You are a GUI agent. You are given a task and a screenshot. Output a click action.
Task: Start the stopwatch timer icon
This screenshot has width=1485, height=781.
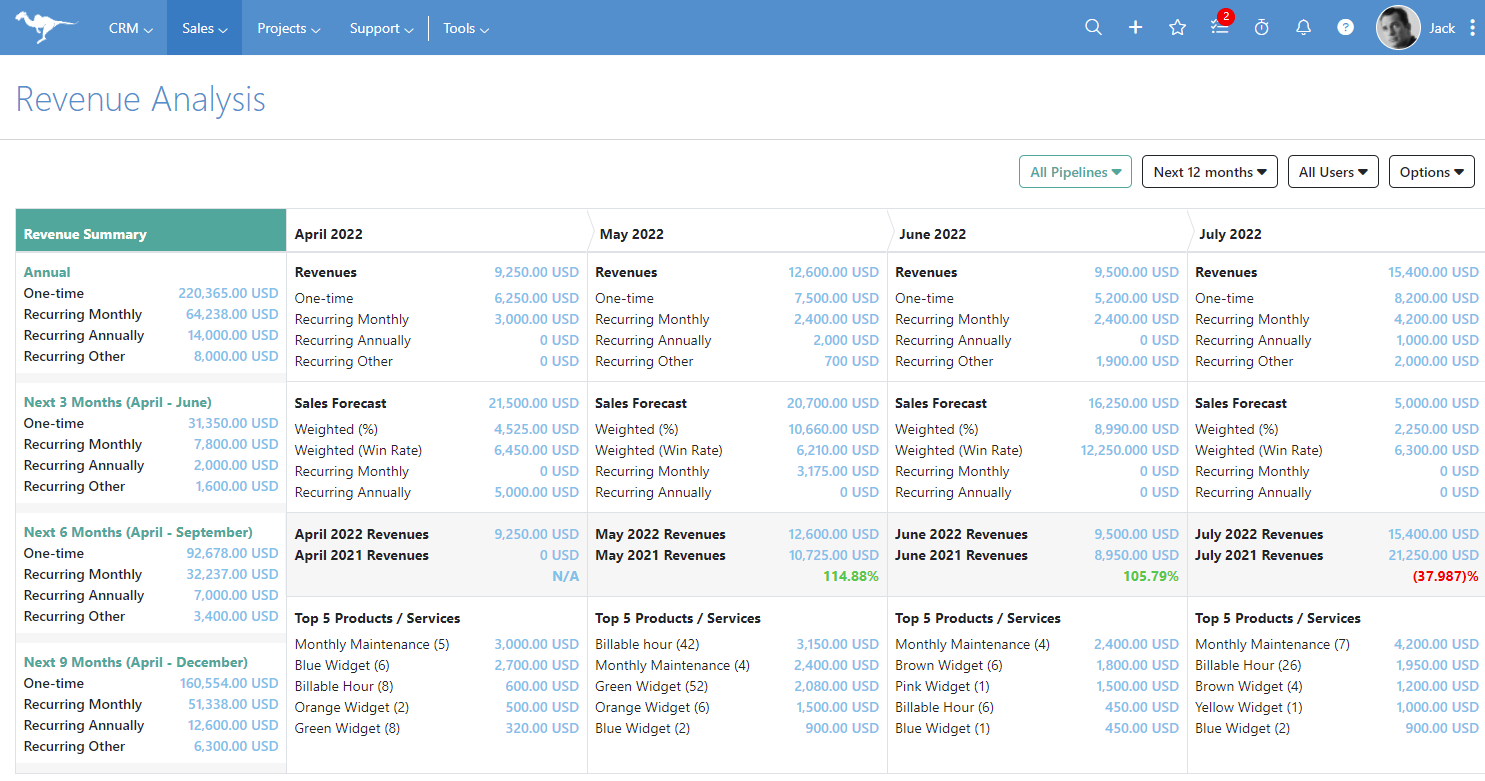coord(1261,27)
